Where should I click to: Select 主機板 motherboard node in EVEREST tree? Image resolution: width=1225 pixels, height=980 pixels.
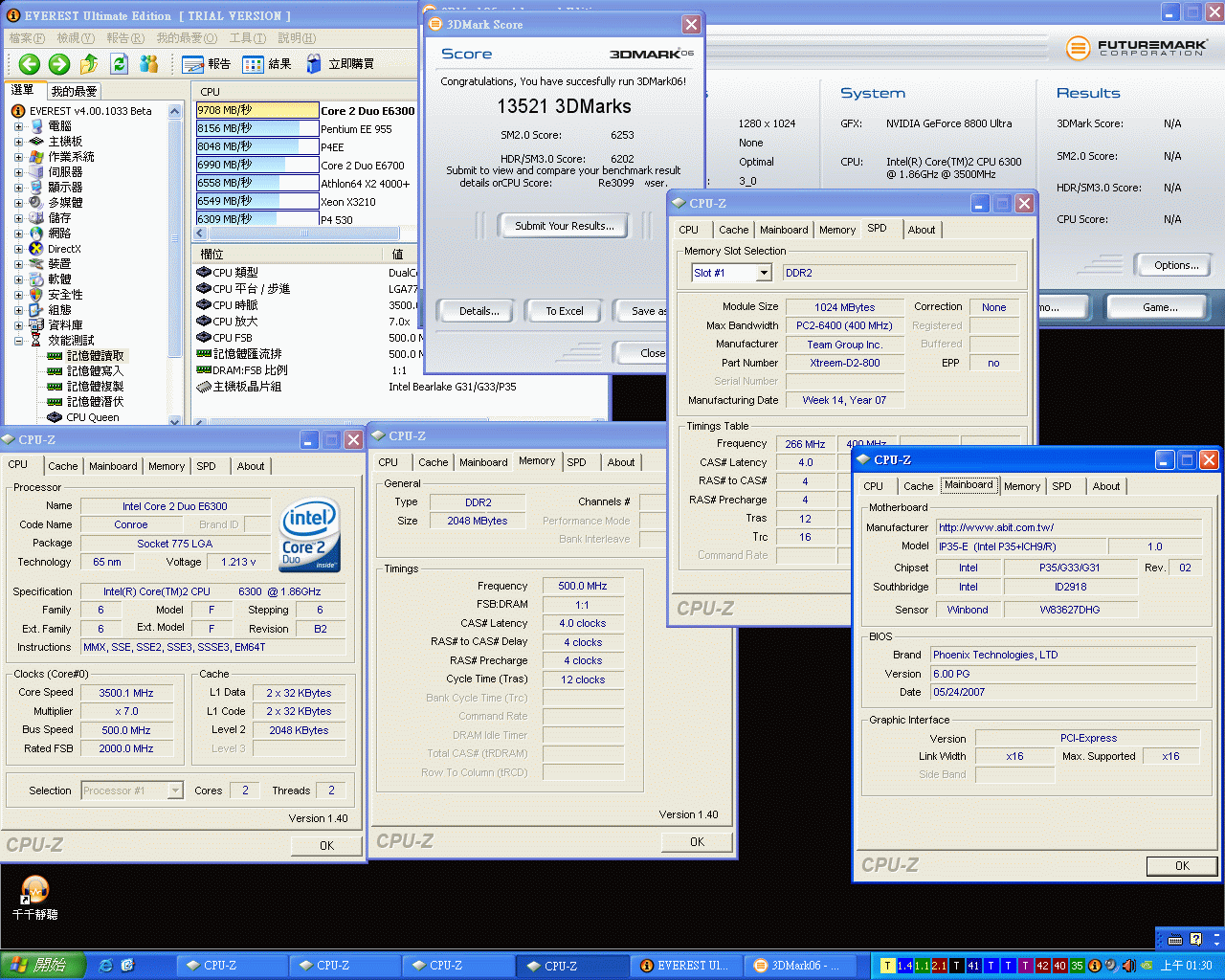pyautogui.click(x=65, y=142)
